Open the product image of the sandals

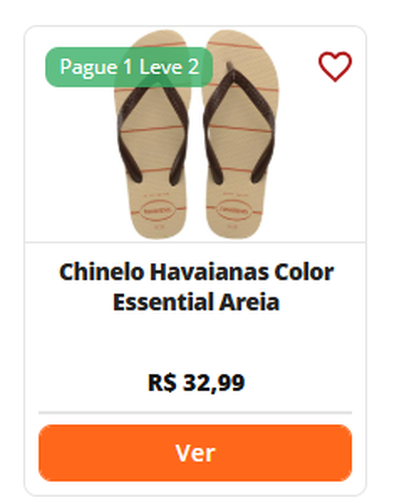pyautogui.click(x=196, y=134)
